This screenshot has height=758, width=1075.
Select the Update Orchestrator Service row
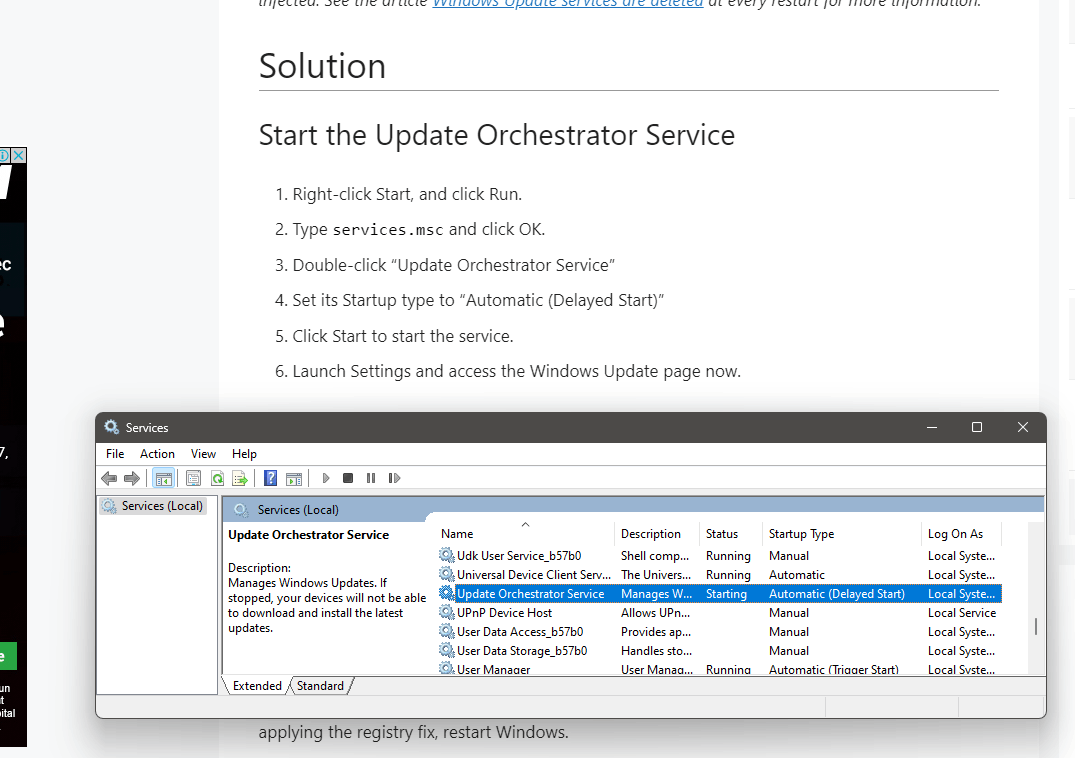pyautogui.click(x=720, y=594)
